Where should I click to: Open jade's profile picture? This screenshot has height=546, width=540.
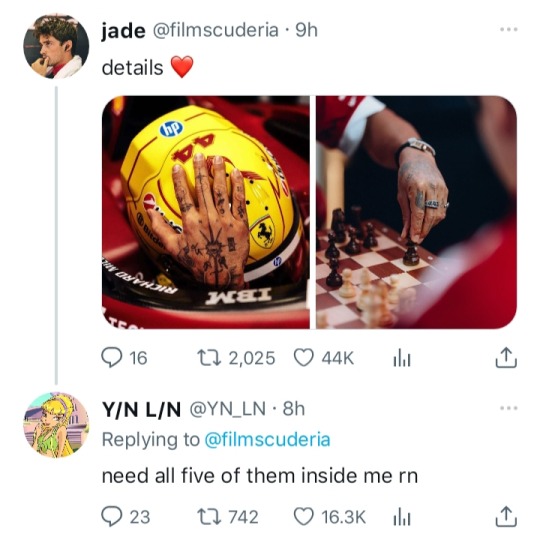click(56, 46)
